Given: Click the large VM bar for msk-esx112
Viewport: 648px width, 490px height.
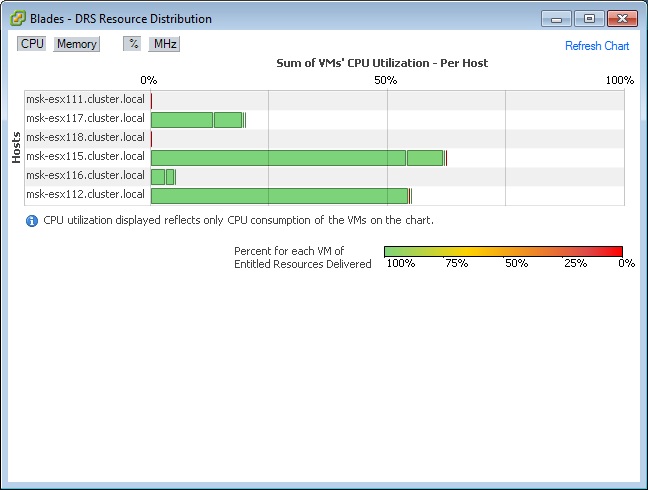Looking at the screenshot, I should tap(279, 196).
